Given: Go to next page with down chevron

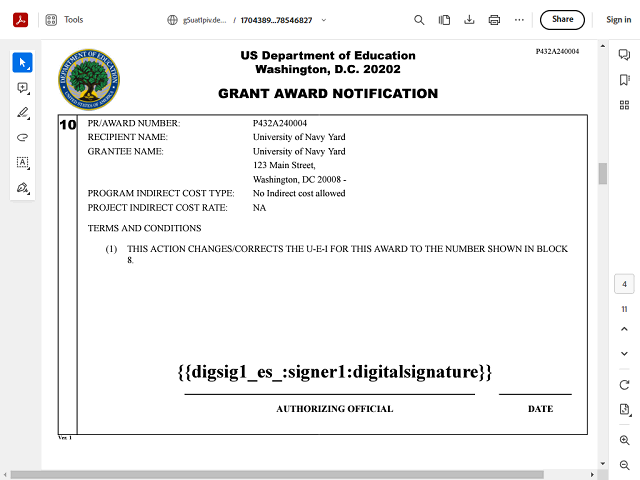Looking at the screenshot, I should tap(624, 354).
